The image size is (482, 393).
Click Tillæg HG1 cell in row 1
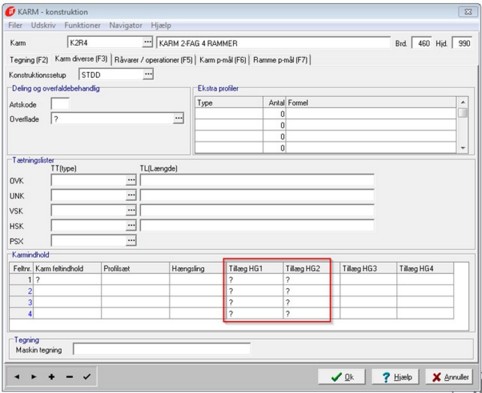tap(255, 280)
